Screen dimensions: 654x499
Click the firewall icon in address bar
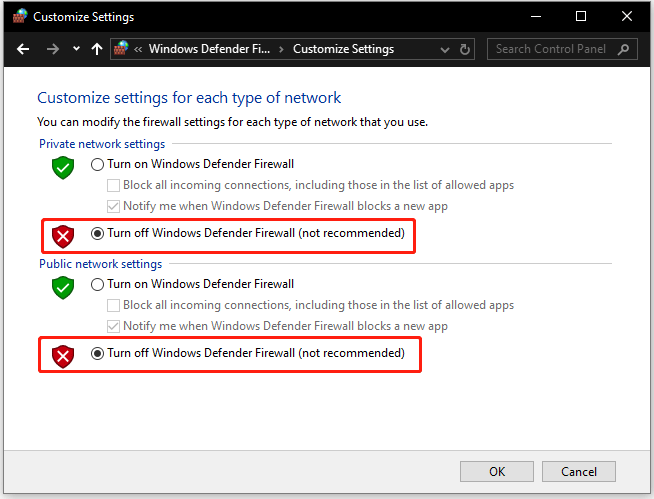[x=122, y=48]
